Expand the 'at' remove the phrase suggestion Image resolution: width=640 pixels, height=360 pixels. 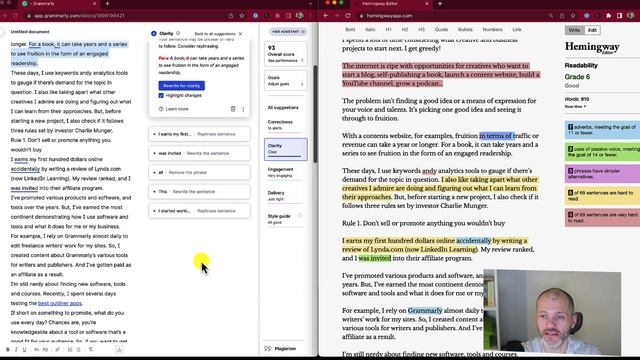tap(199, 172)
